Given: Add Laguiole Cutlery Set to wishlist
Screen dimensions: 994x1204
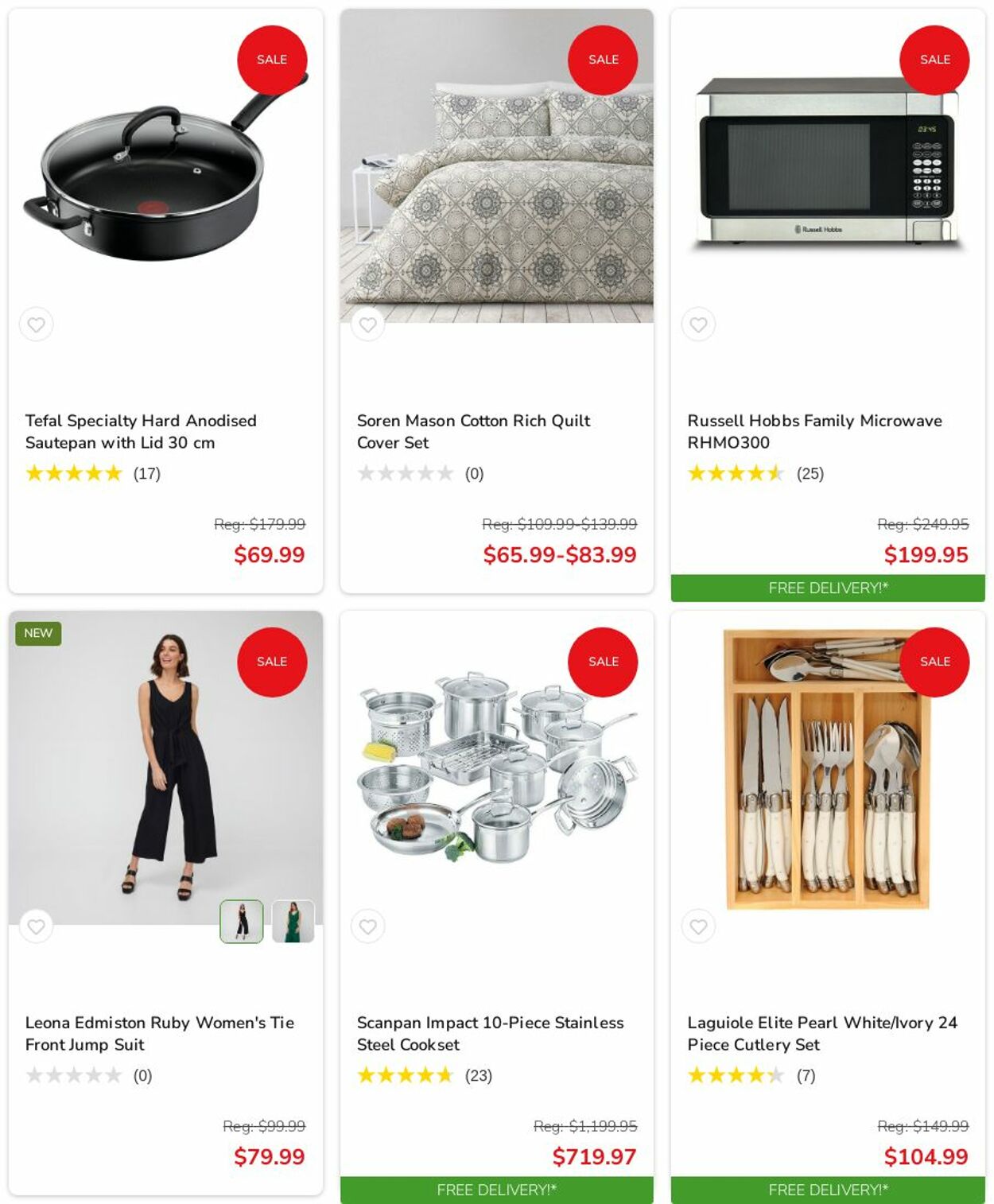Looking at the screenshot, I should pos(698,926).
